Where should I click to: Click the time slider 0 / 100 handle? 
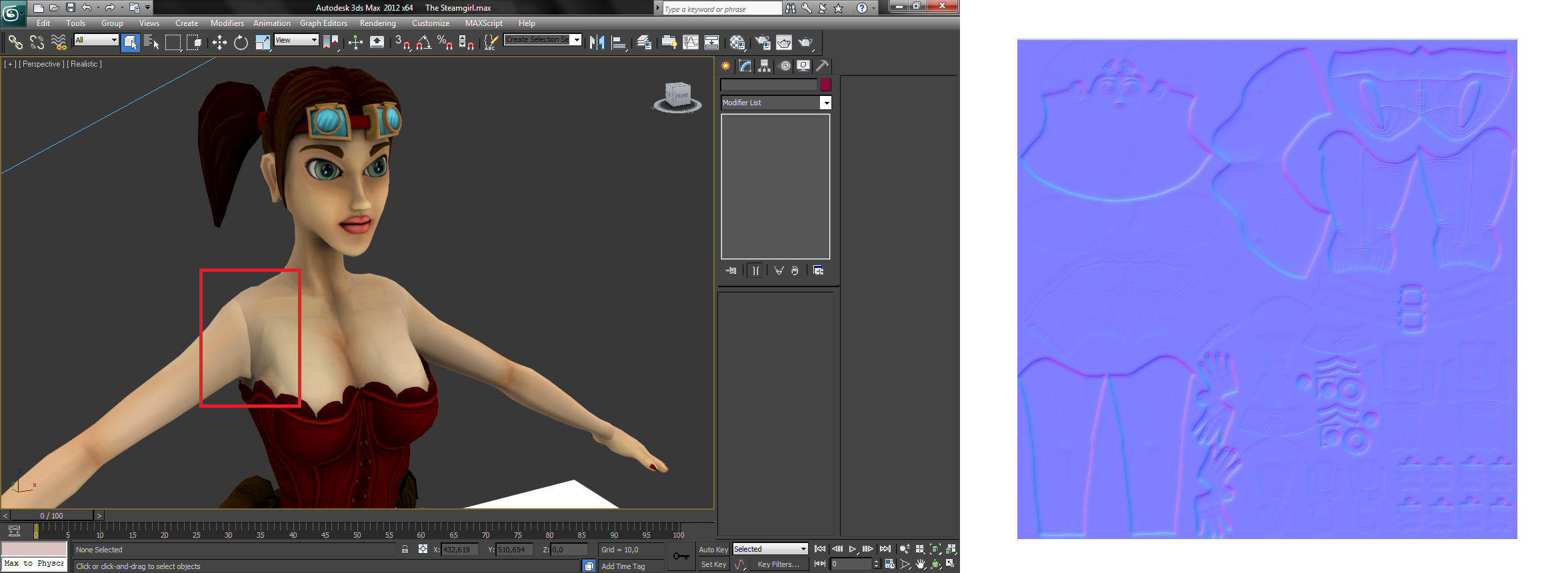[52, 516]
